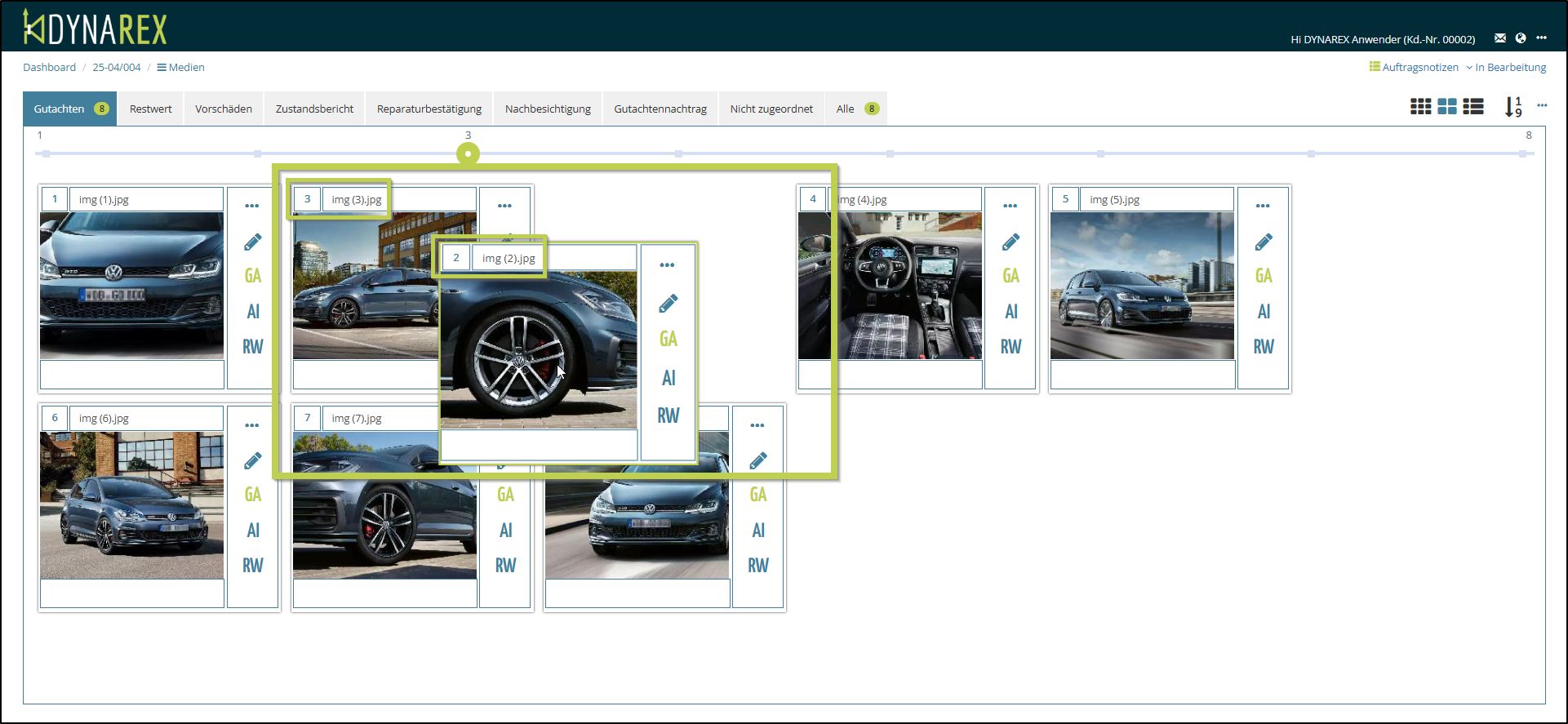The width and height of the screenshot is (1568, 724).
Task: Toggle GA assignment on img (1).jpg
Action: (253, 276)
